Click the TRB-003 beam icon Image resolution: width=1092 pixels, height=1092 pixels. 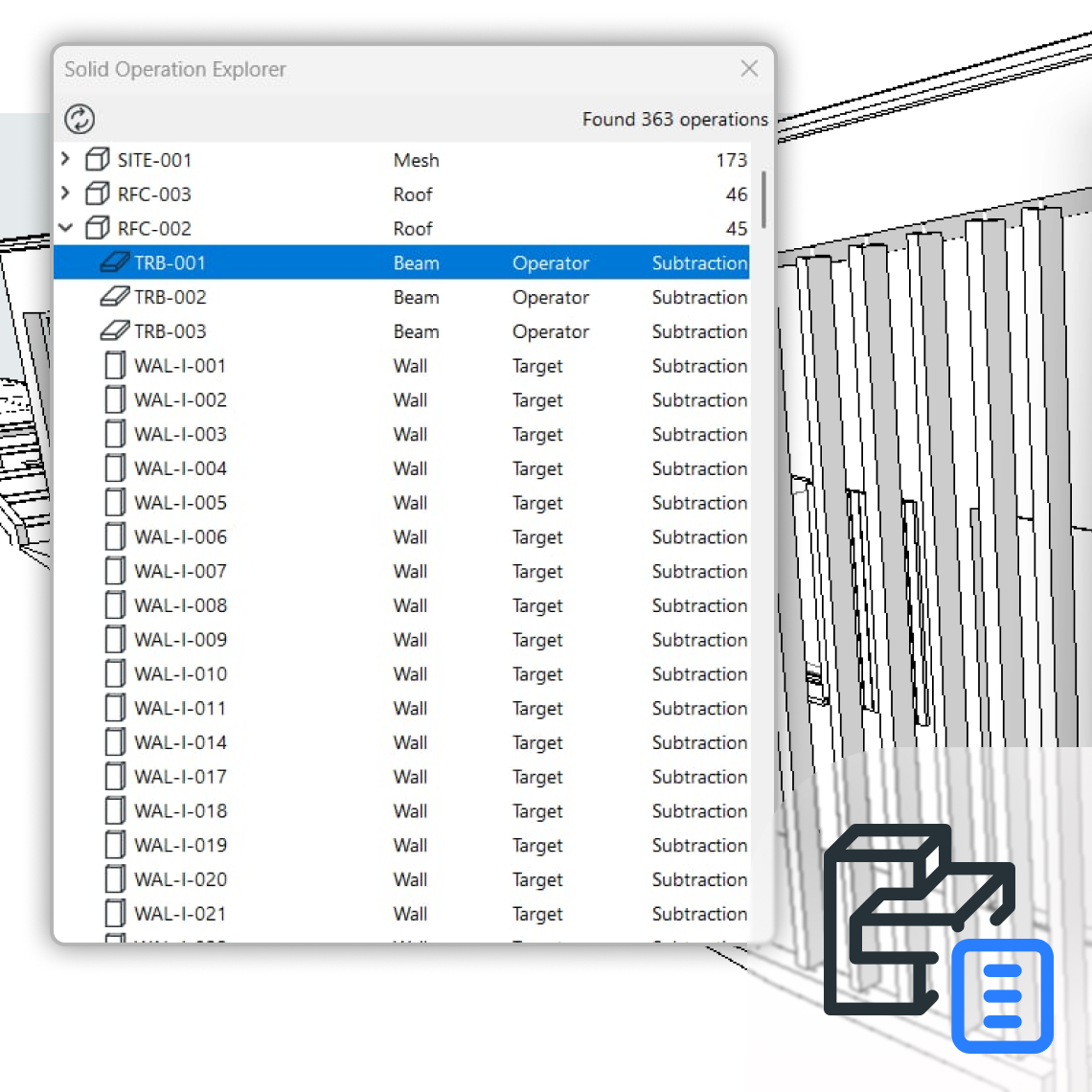pyautogui.click(x=114, y=331)
